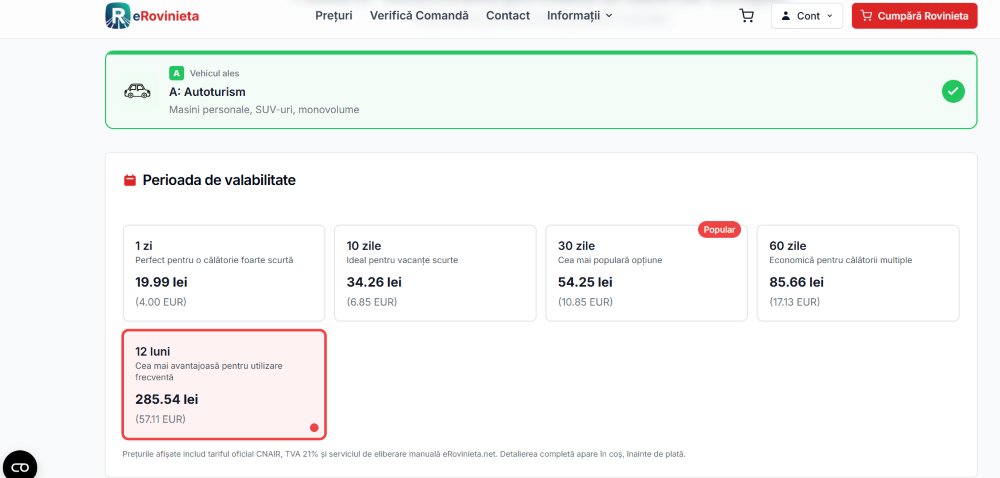Click the green A vehicle badge
Viewport: 1000px width, 478px height.
click(x=177, y=73)
